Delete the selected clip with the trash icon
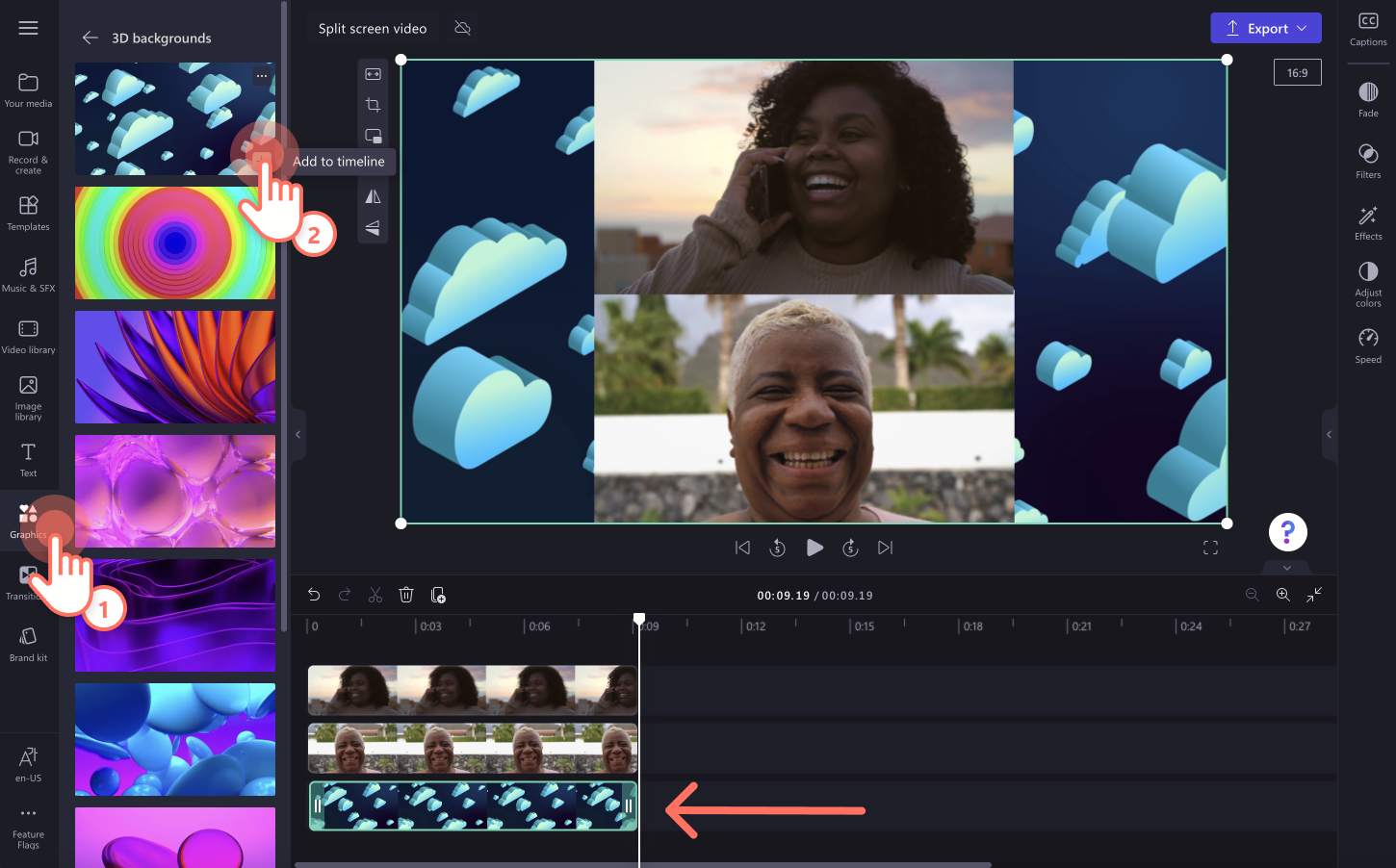 click(405, 594)
